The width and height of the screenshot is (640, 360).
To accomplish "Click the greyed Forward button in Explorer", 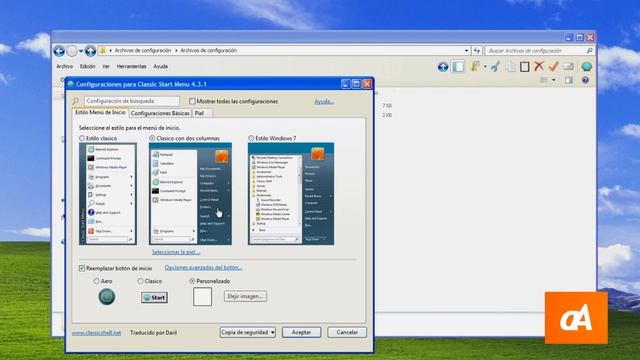I will [72, 51].
